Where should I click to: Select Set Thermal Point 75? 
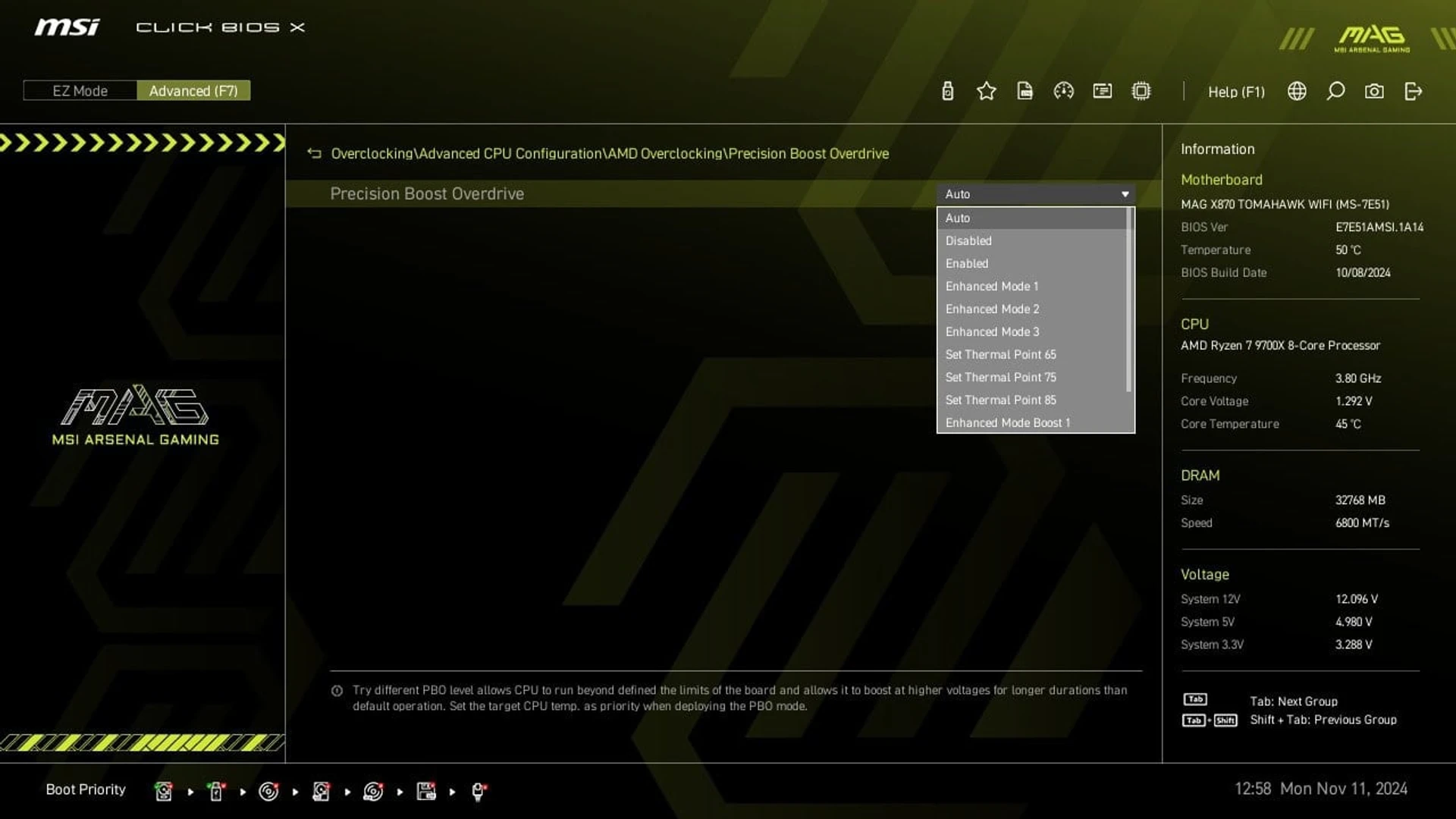pyautogui.click(x=1032, y=377)
